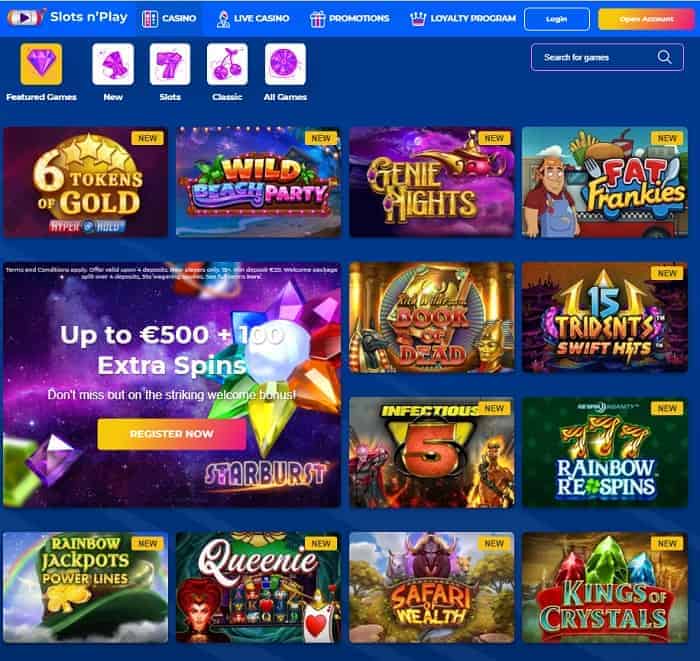
Task: Click the search magnifier icon
Action: click(664, 57)
